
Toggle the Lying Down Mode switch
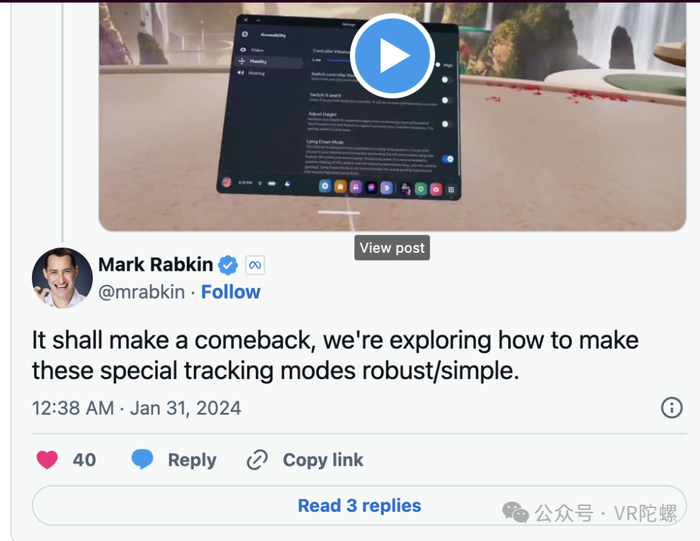tap(448, 159)
